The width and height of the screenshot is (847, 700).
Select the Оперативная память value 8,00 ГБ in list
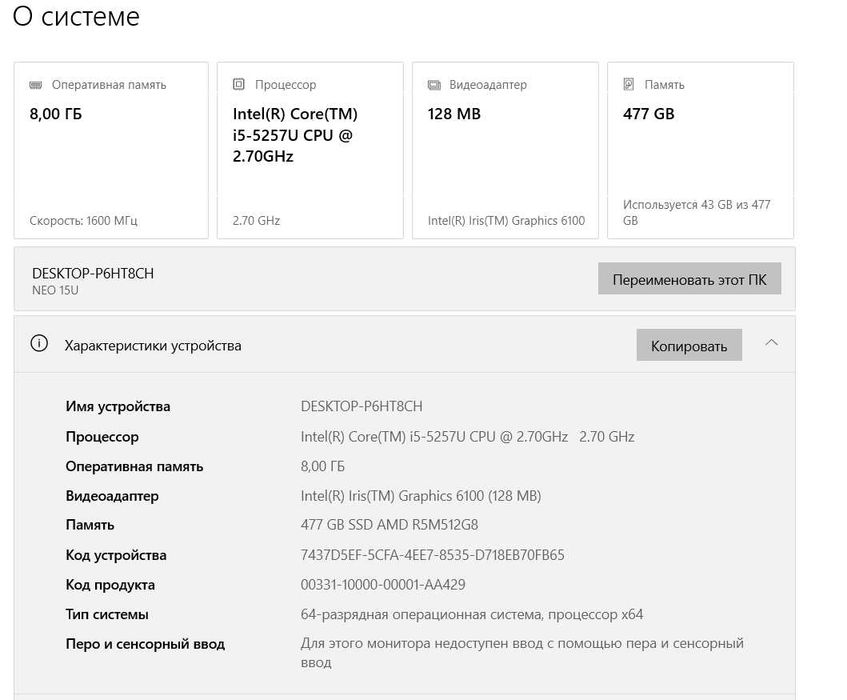322,466
